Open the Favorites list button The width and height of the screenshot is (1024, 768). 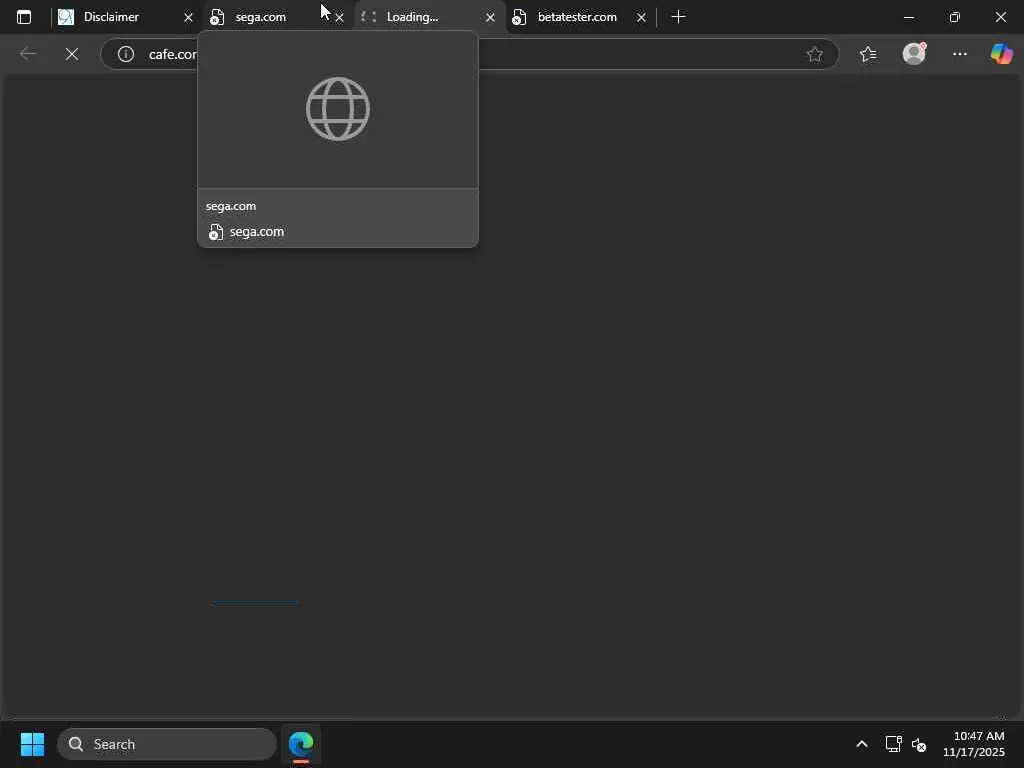pyautogui.click(x=868, y=54)
